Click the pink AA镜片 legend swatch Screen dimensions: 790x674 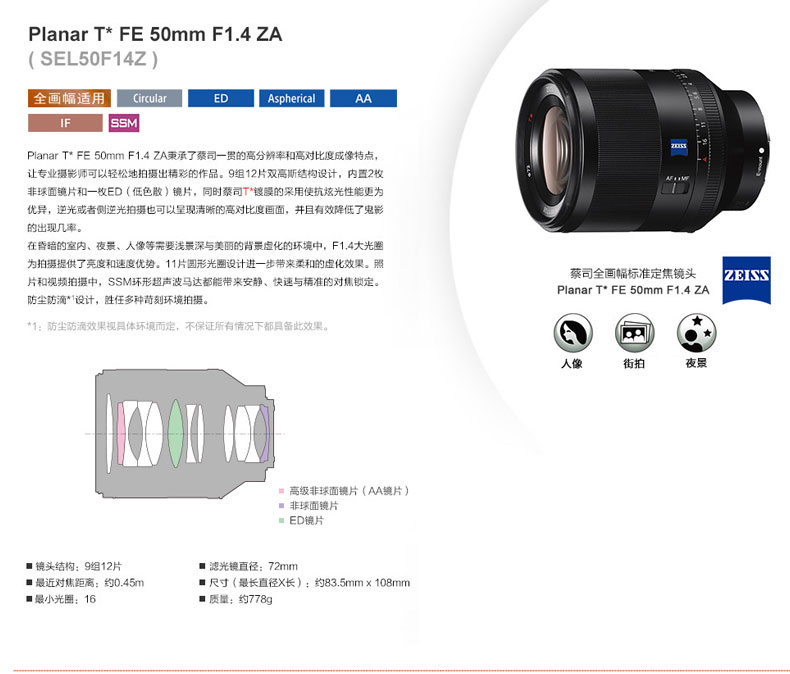tap(281, 491)
